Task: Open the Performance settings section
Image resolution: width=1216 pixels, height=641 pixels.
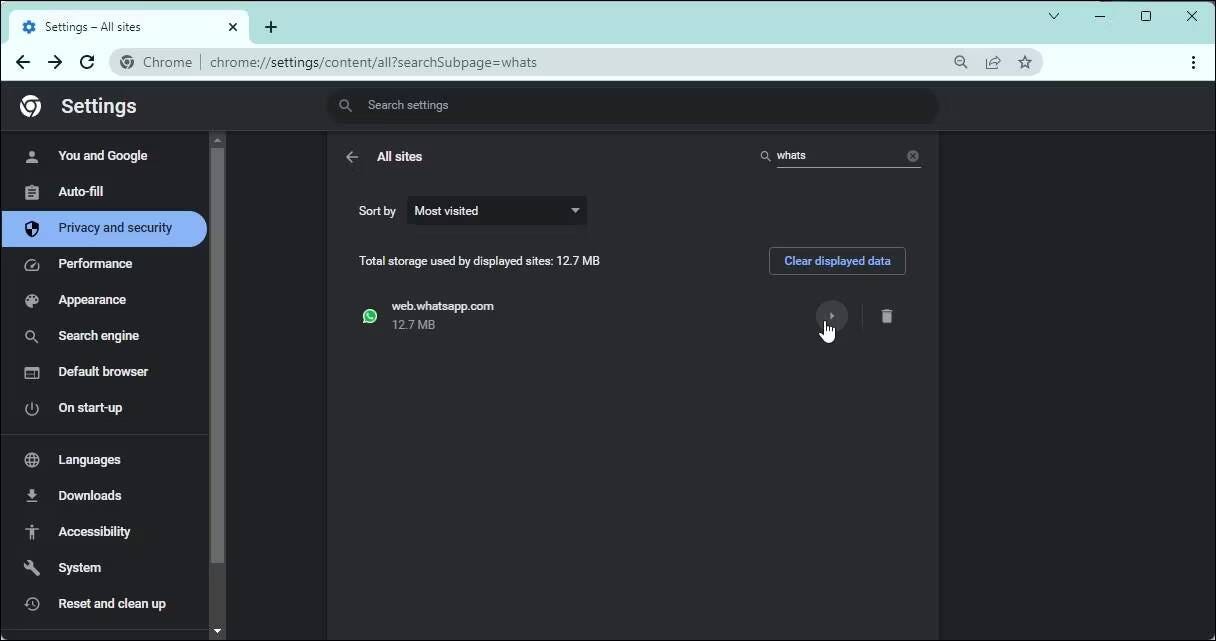Action: tap(95, 263)
